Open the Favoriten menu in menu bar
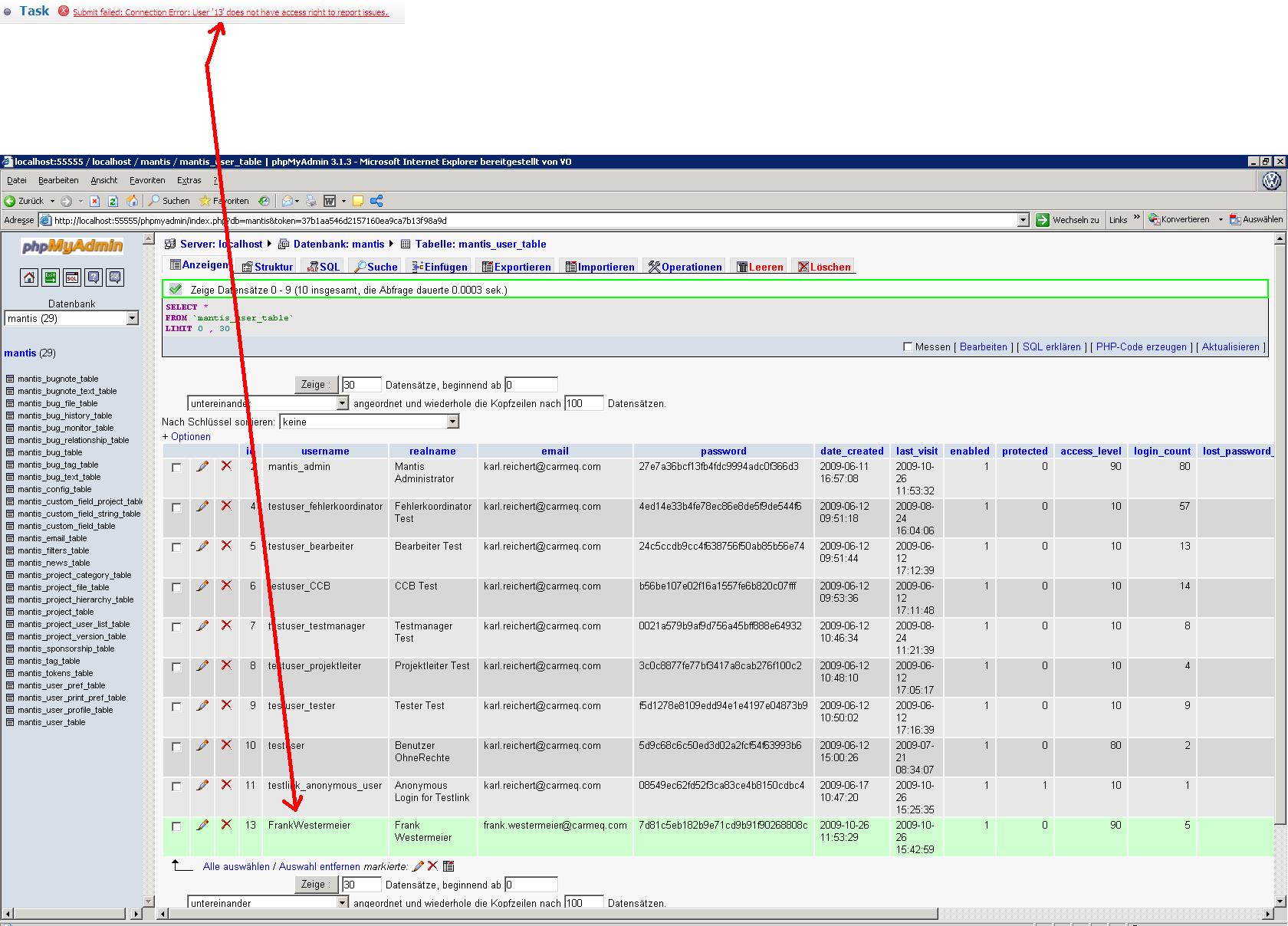This screenshot has width=1288, height=926. (x=147, y=180)
